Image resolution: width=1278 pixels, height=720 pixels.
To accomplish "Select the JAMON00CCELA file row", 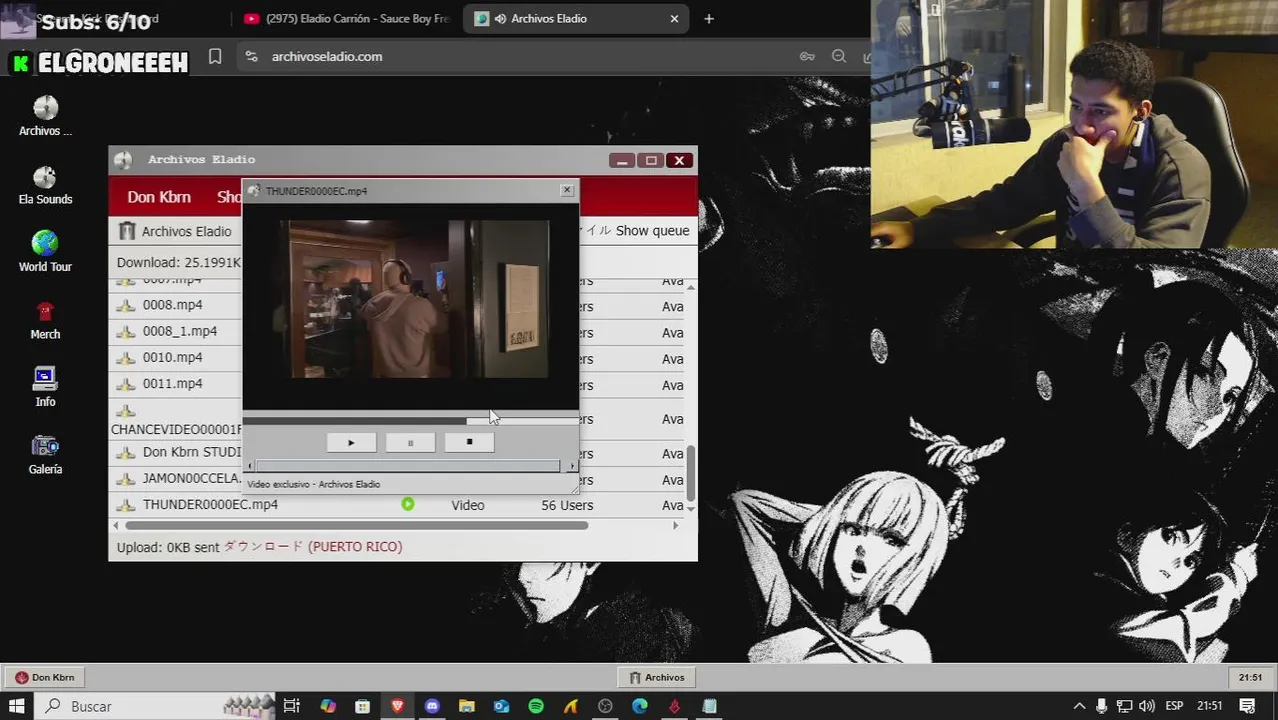I will point(192,479).
